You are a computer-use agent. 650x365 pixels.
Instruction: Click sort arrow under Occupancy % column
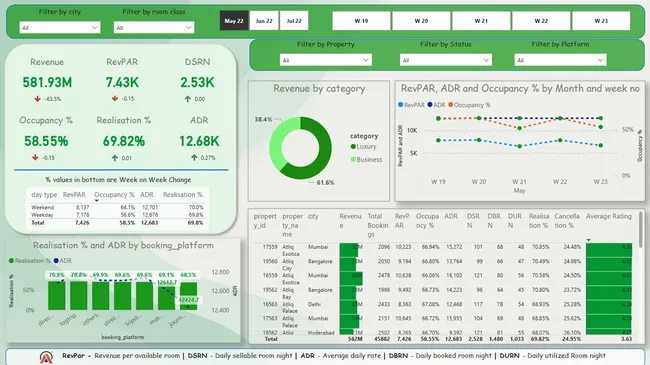coord(97,201)
